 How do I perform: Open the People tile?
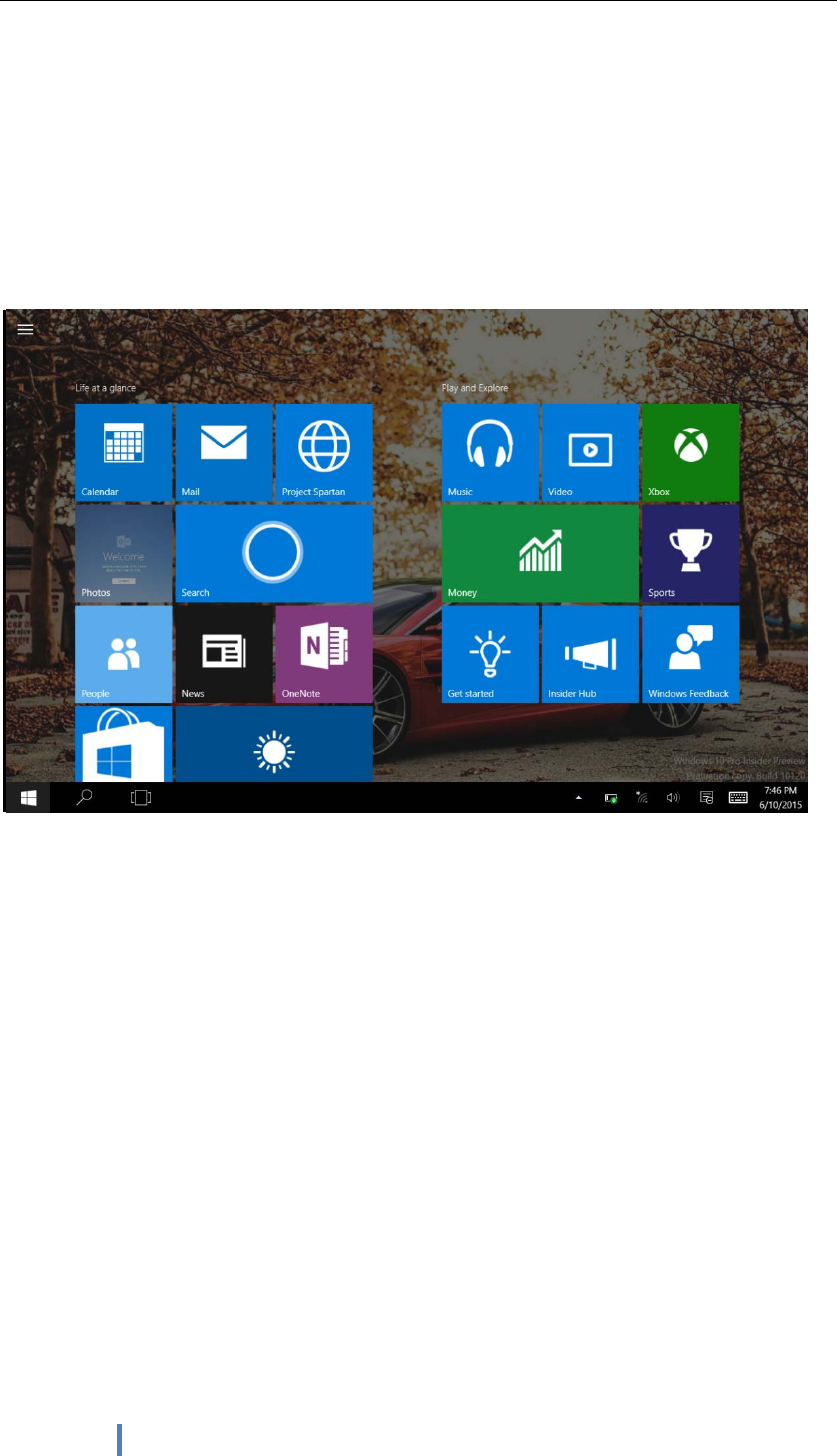point(124,654)
